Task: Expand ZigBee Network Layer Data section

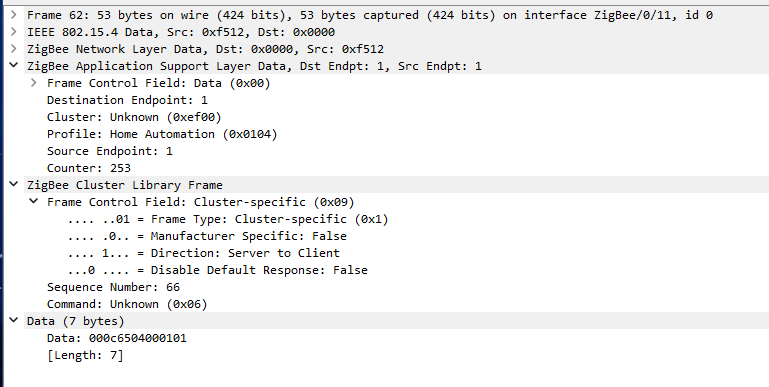Action: click(14, 49)
